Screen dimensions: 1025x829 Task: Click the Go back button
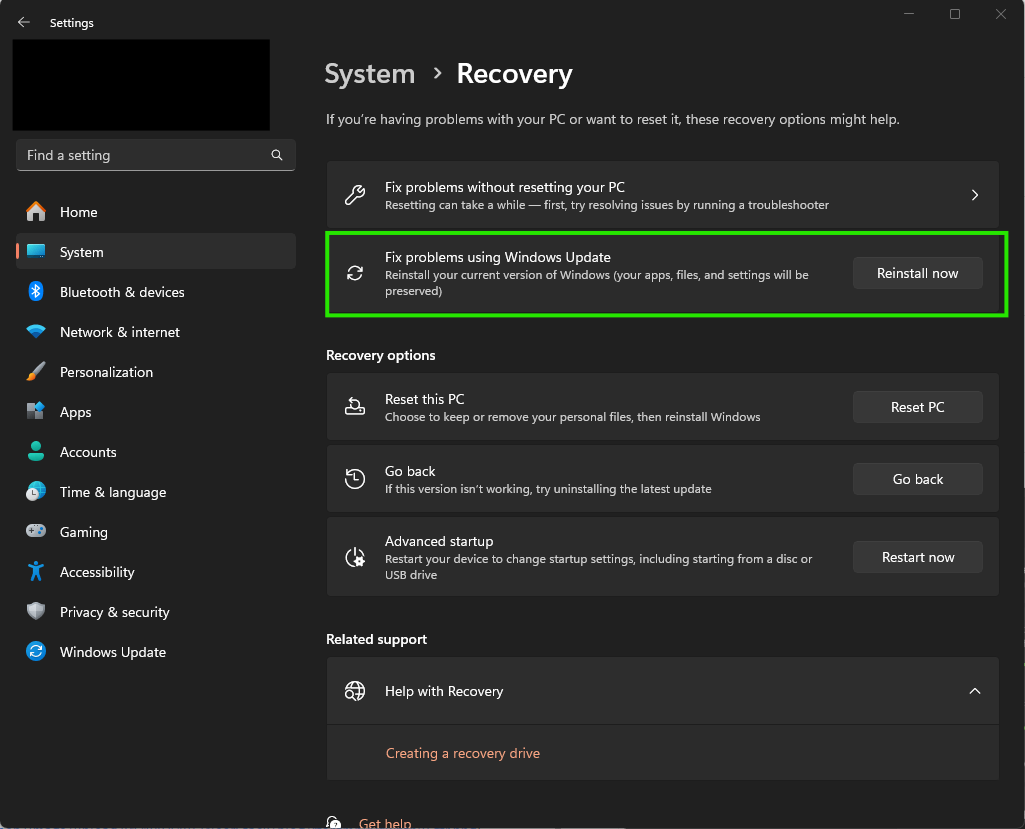point(917,479)
